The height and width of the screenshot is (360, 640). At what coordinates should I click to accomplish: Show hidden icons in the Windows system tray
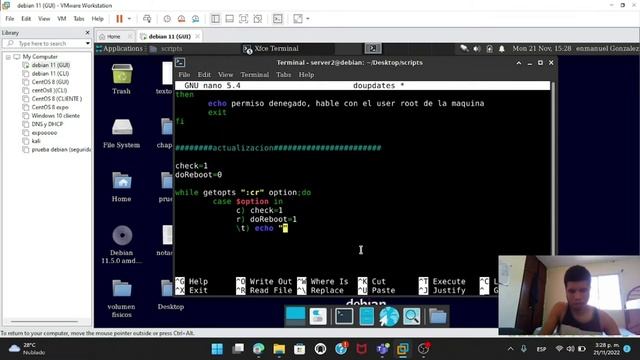pos(511,349)
